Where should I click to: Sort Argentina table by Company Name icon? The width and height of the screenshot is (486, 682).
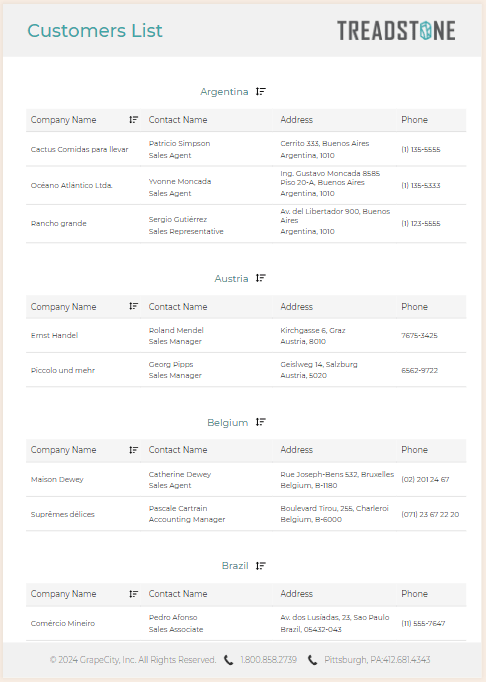pyautogui.click(x=134, y=120)
